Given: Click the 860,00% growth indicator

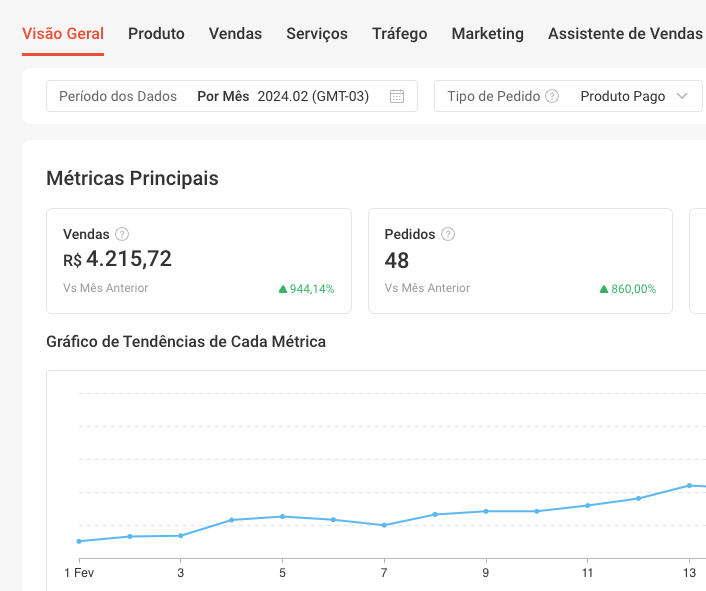Looking at the screenshot, I should click(x=628, y=289).
